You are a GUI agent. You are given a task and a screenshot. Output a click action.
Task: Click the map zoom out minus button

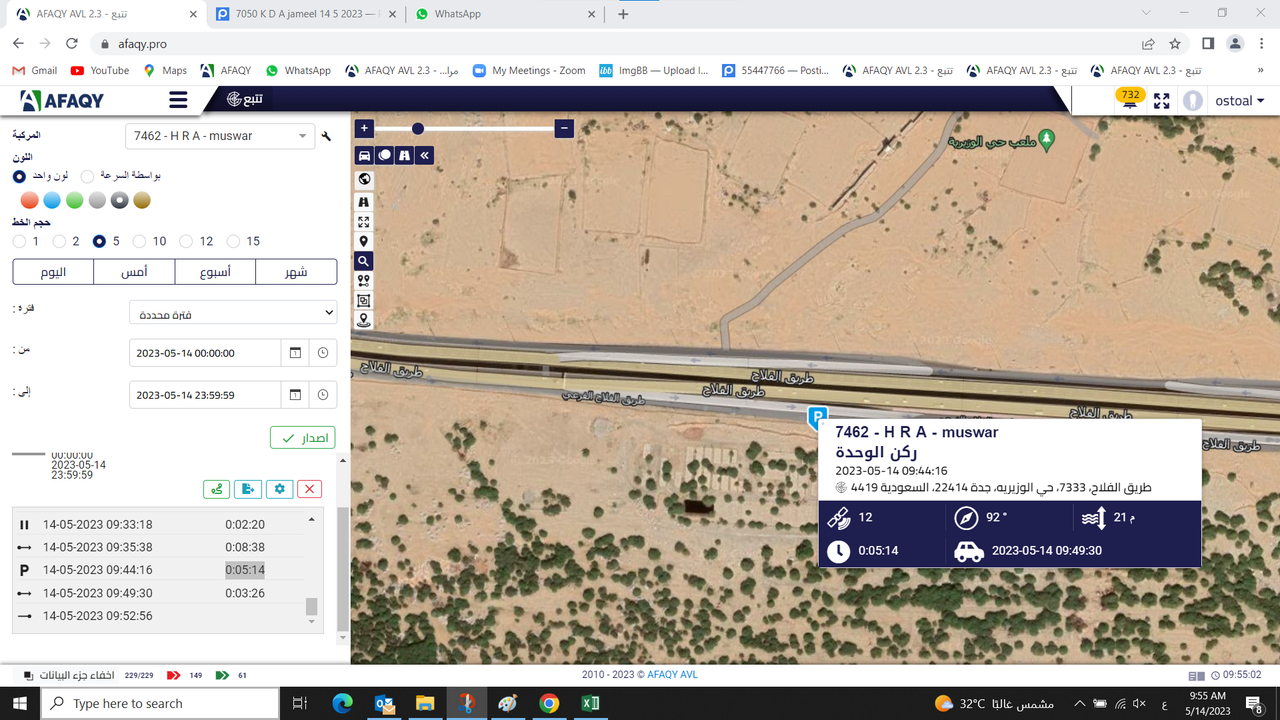564,128
